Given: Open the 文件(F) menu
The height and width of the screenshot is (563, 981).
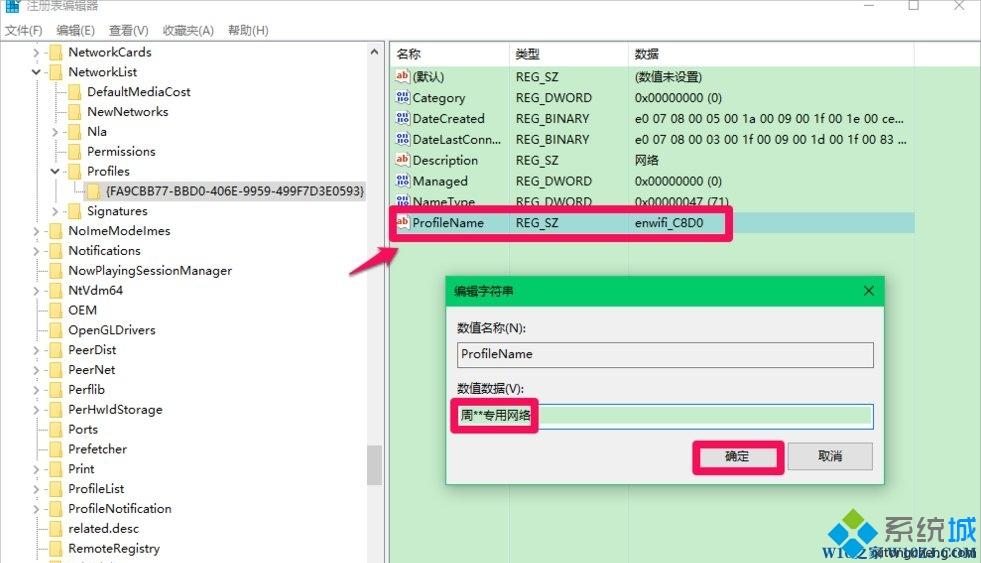Looking at the screenshot, I should 23,30.
